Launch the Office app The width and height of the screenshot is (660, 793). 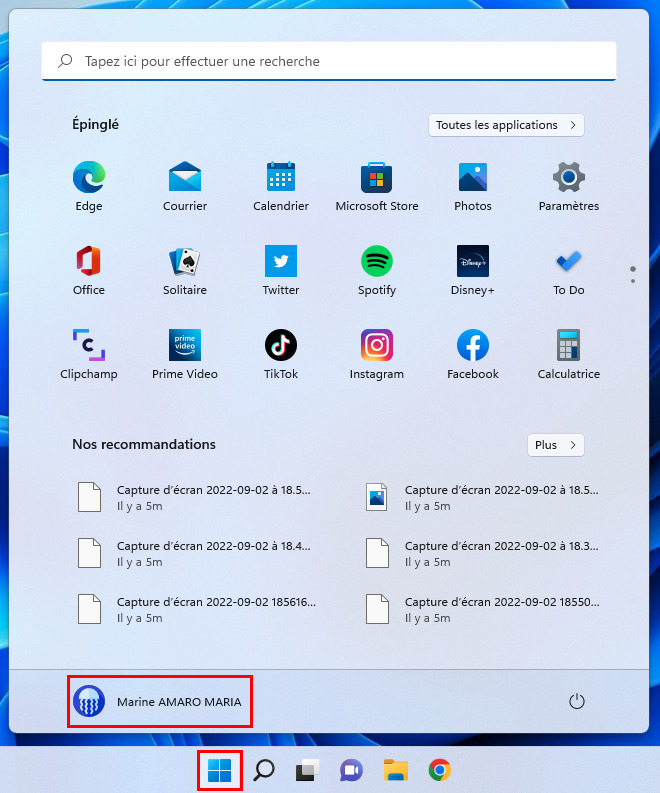[x=89, y=270]
